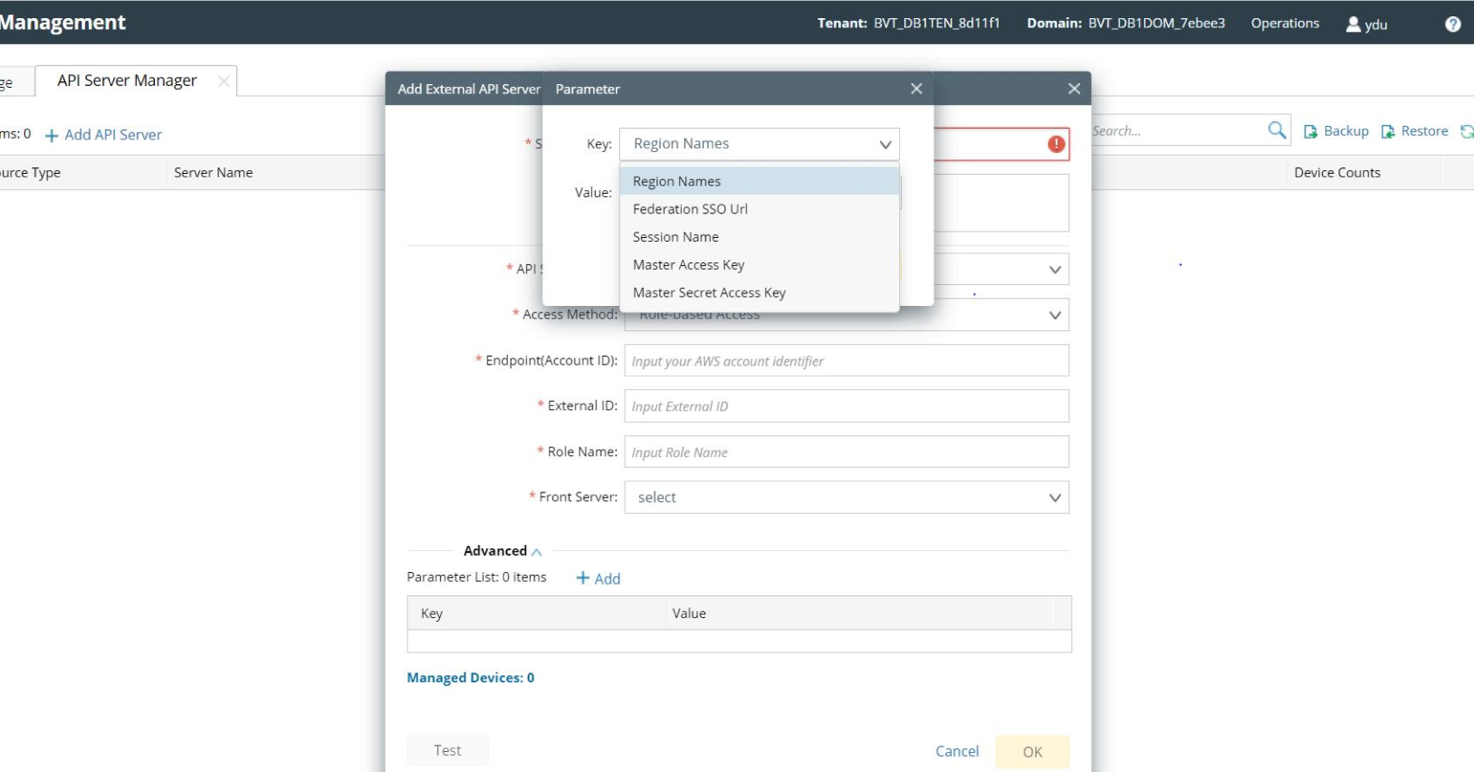Open the Key dropdown showing Region Names
This screenshot has width=1474, height=772.
pyautogui.click(x=759, y=144)
